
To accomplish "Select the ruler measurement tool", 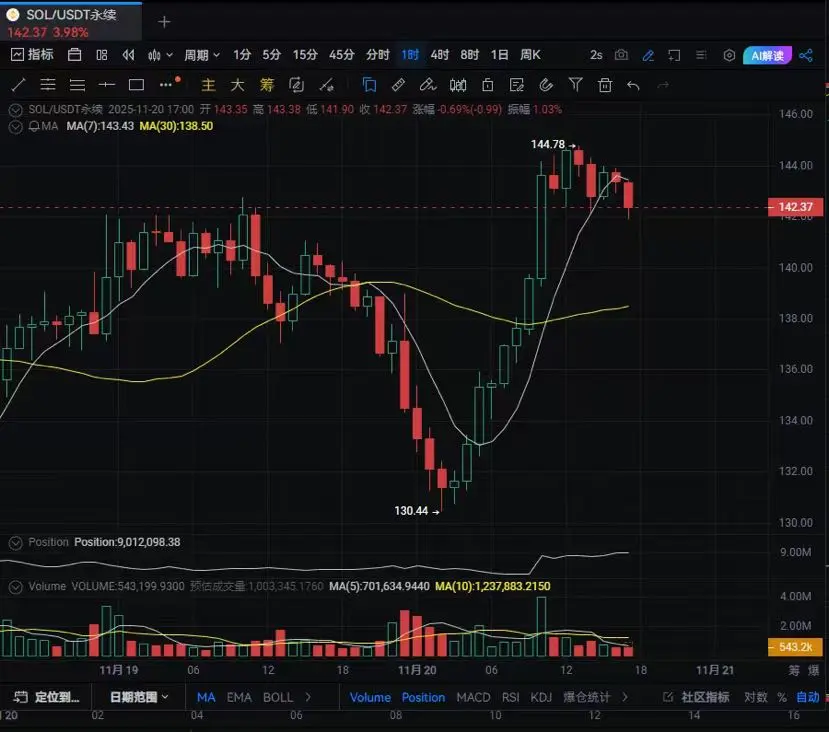I will [x=398, y=85].
